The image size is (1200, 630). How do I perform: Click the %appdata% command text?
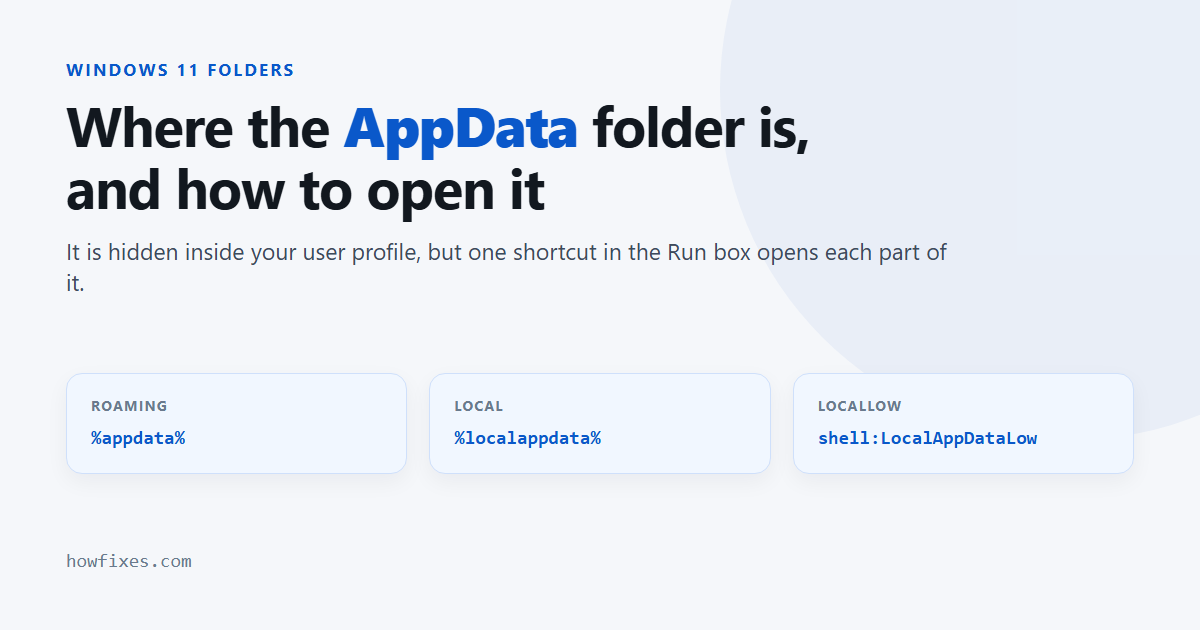[138, 438]
